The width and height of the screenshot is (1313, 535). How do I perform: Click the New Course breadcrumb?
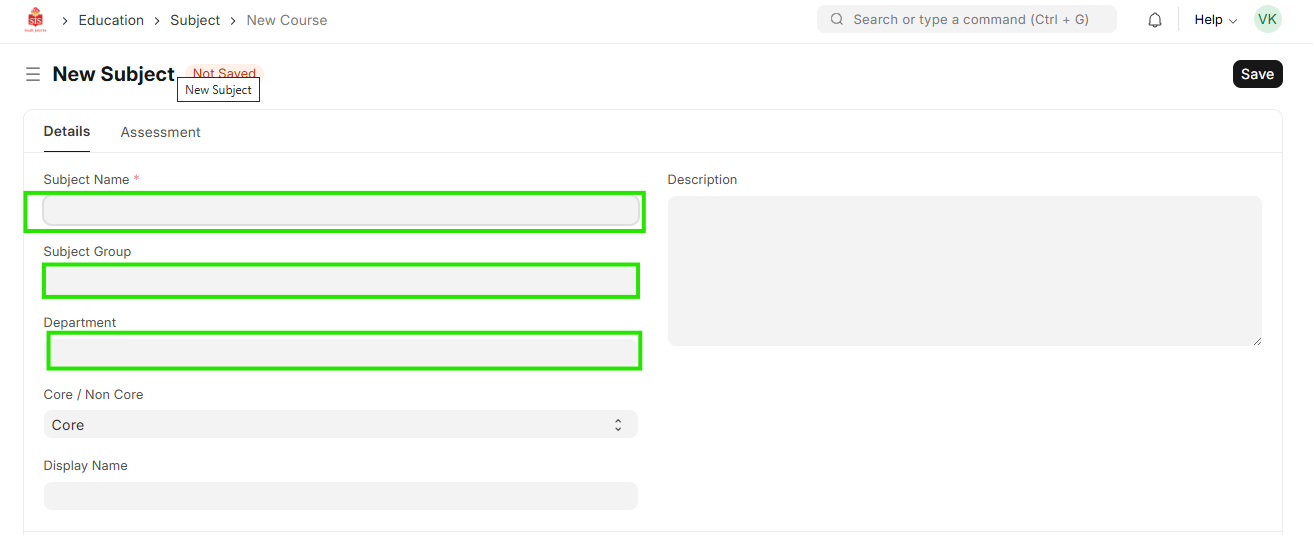287,20
